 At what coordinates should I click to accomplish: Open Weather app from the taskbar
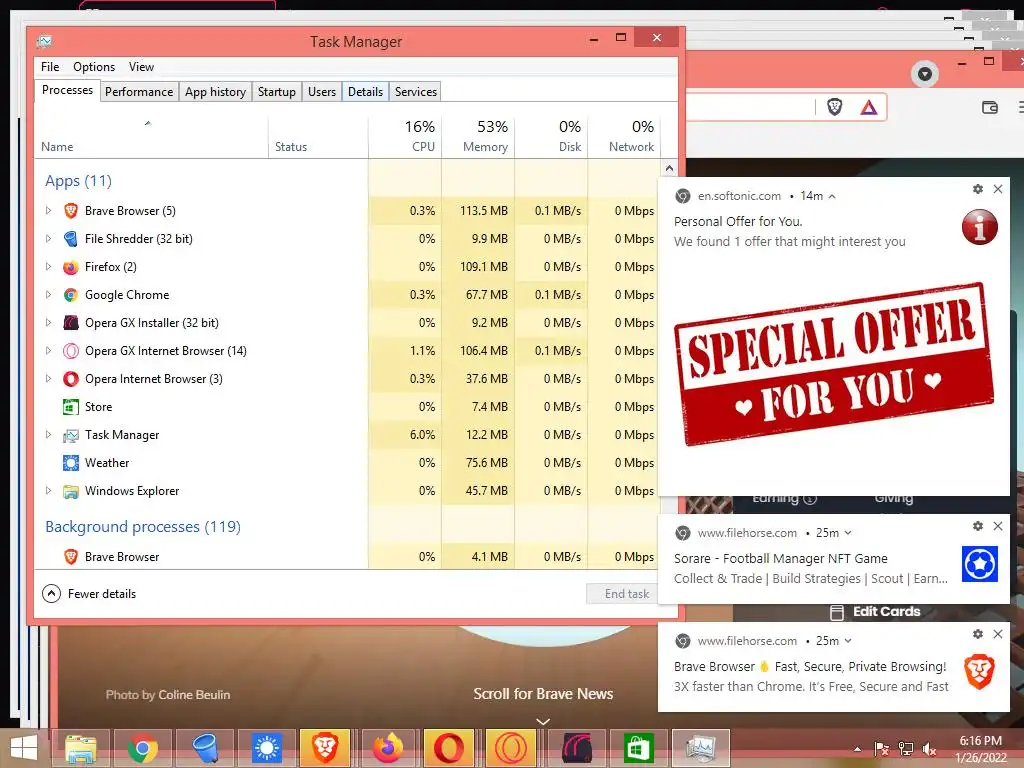266,748
